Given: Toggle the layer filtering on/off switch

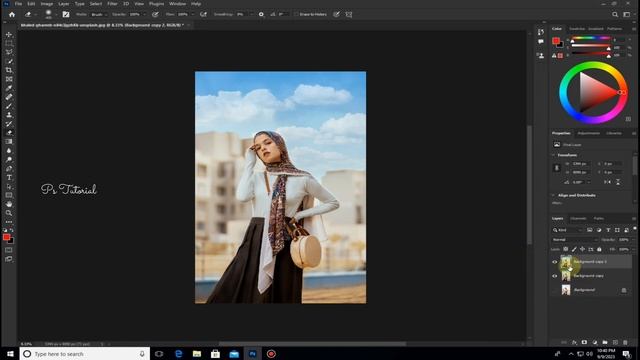Looking at the screenshot, I should pyautogui.click(x=635, y=229).
